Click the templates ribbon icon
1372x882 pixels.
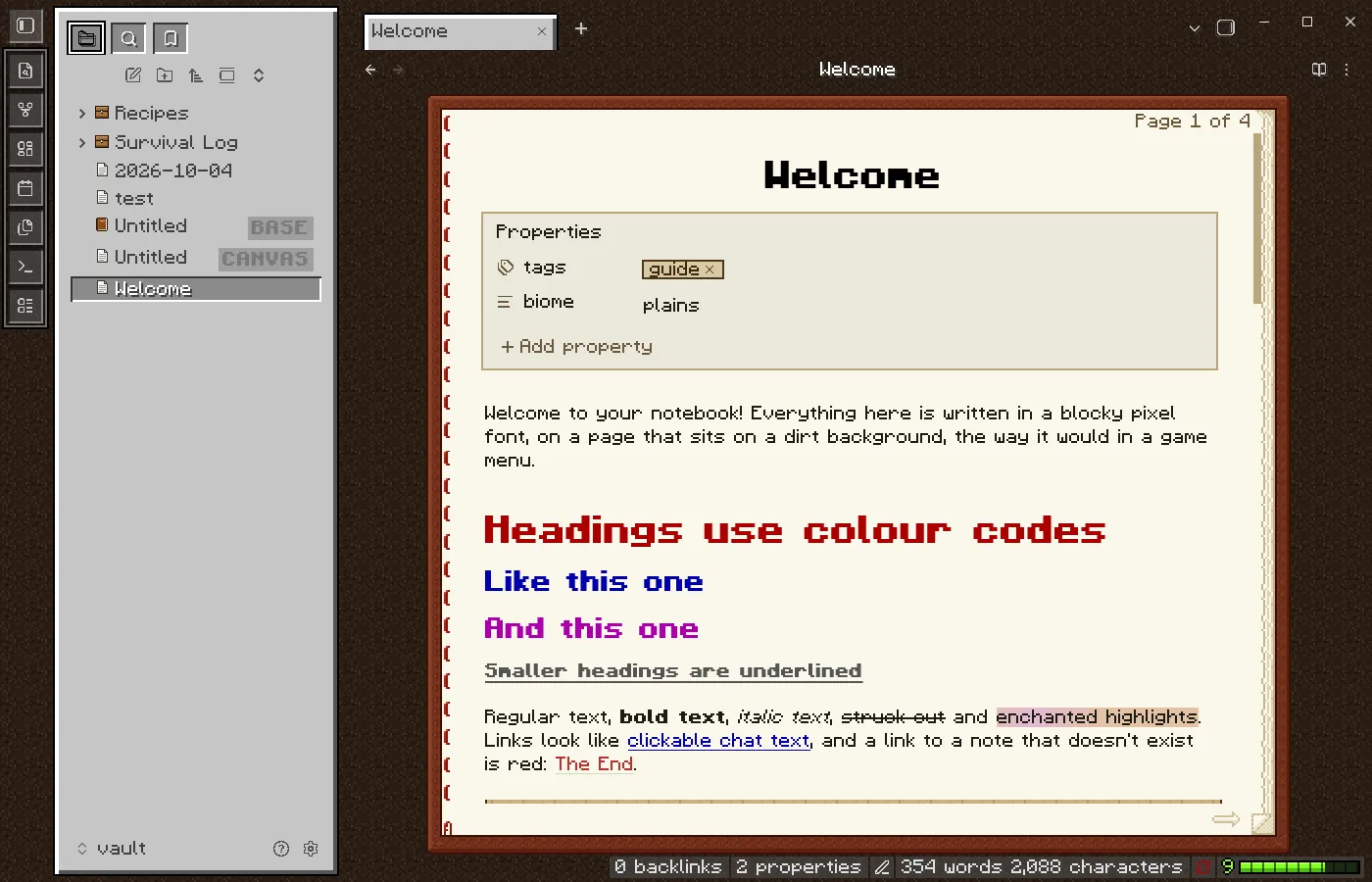coord(25,227)
